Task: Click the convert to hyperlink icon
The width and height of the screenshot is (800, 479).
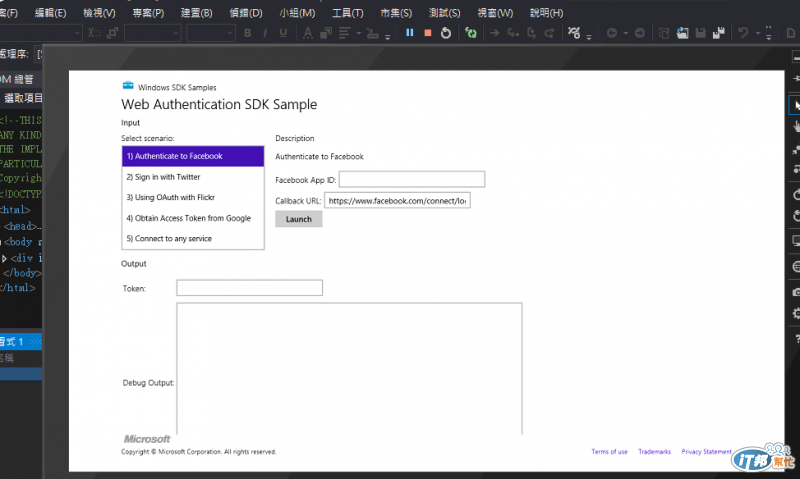Action: click(x=372, y=34)
